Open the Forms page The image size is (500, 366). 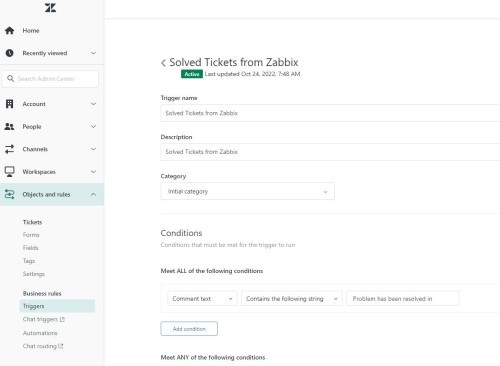[31, 235]
